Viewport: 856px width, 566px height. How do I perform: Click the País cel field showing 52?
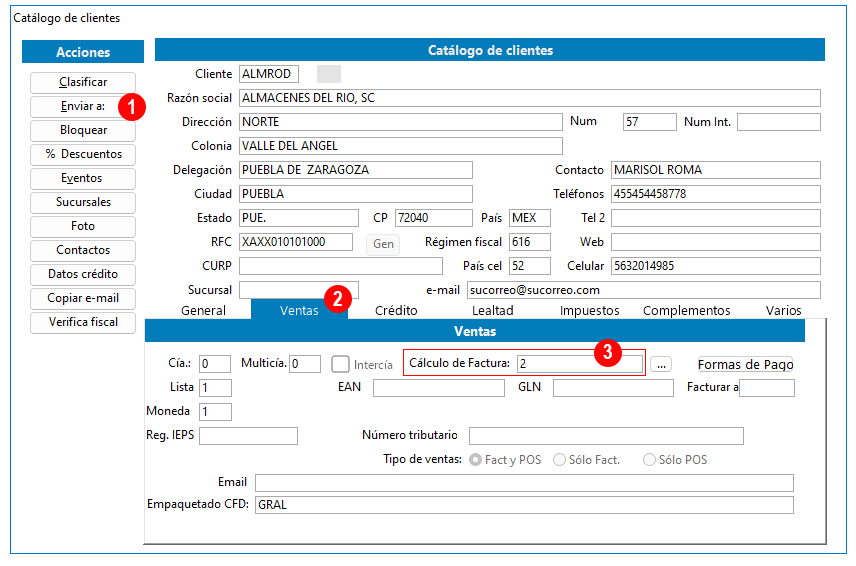point(530,266)
